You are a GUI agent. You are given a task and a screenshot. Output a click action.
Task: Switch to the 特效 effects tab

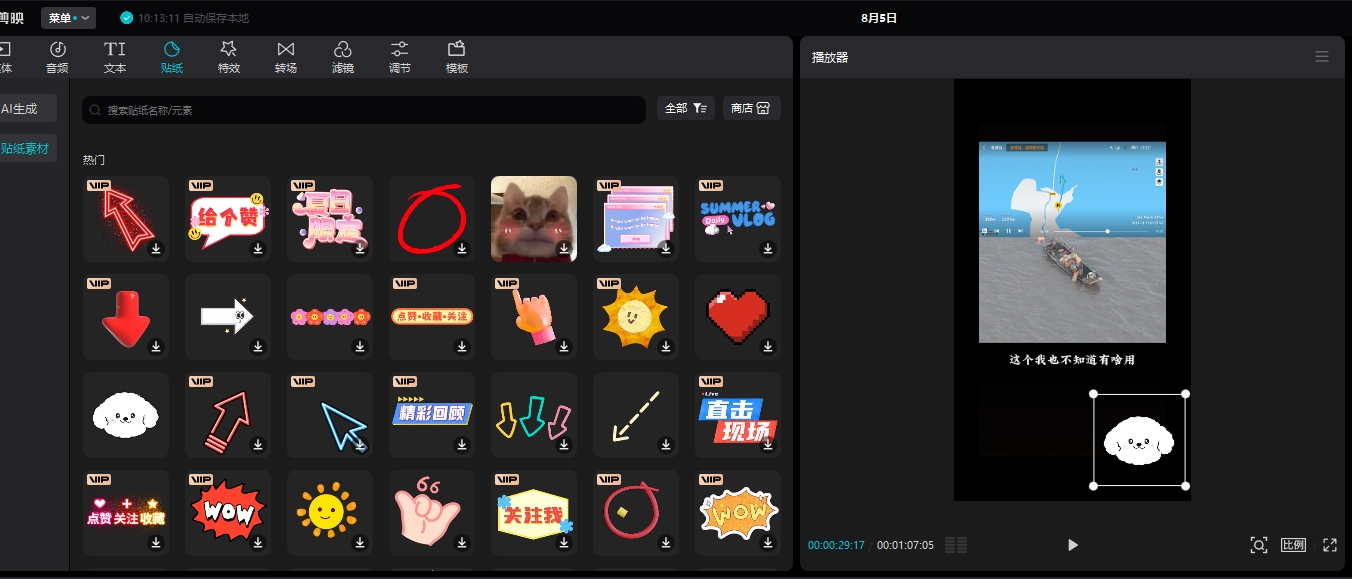coord(229,57)
